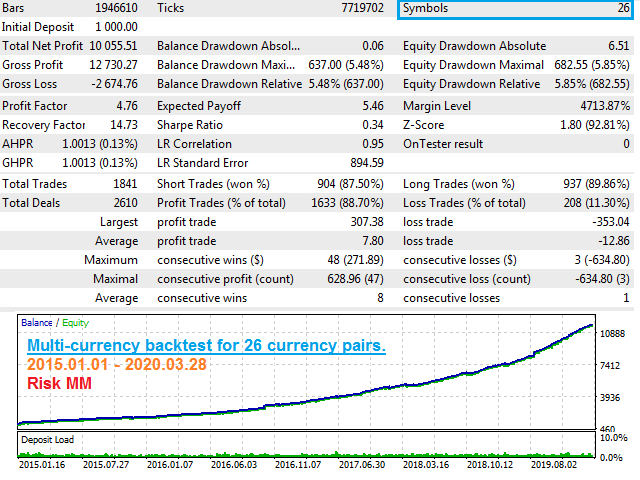This screenshot has width=640, height=480.
Task: Select average profit trade value 7.80
Action: (373, 241)
